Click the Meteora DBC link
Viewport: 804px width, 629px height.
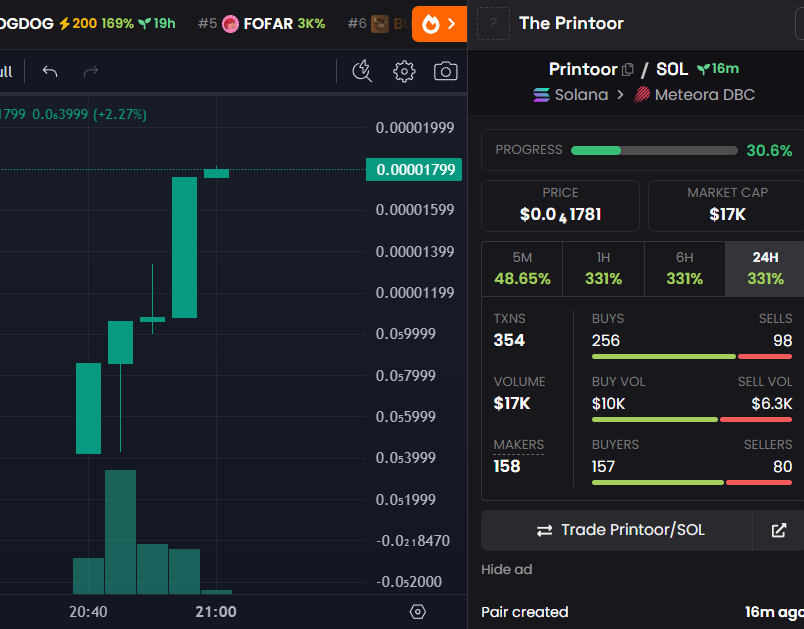pyautogui.click(x=694, y=95)
